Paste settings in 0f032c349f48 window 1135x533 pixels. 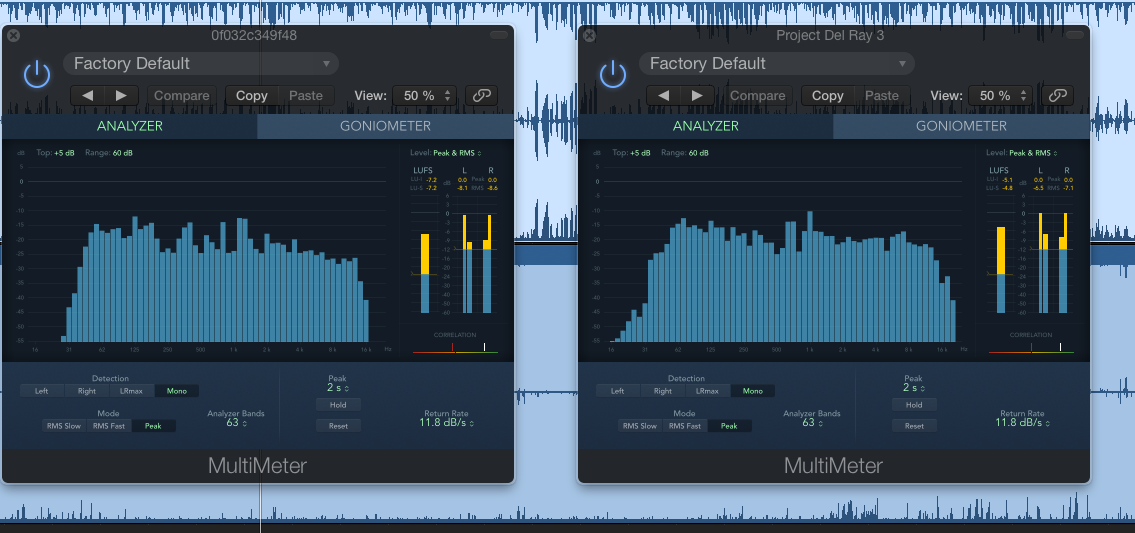(x=306, y=96)
